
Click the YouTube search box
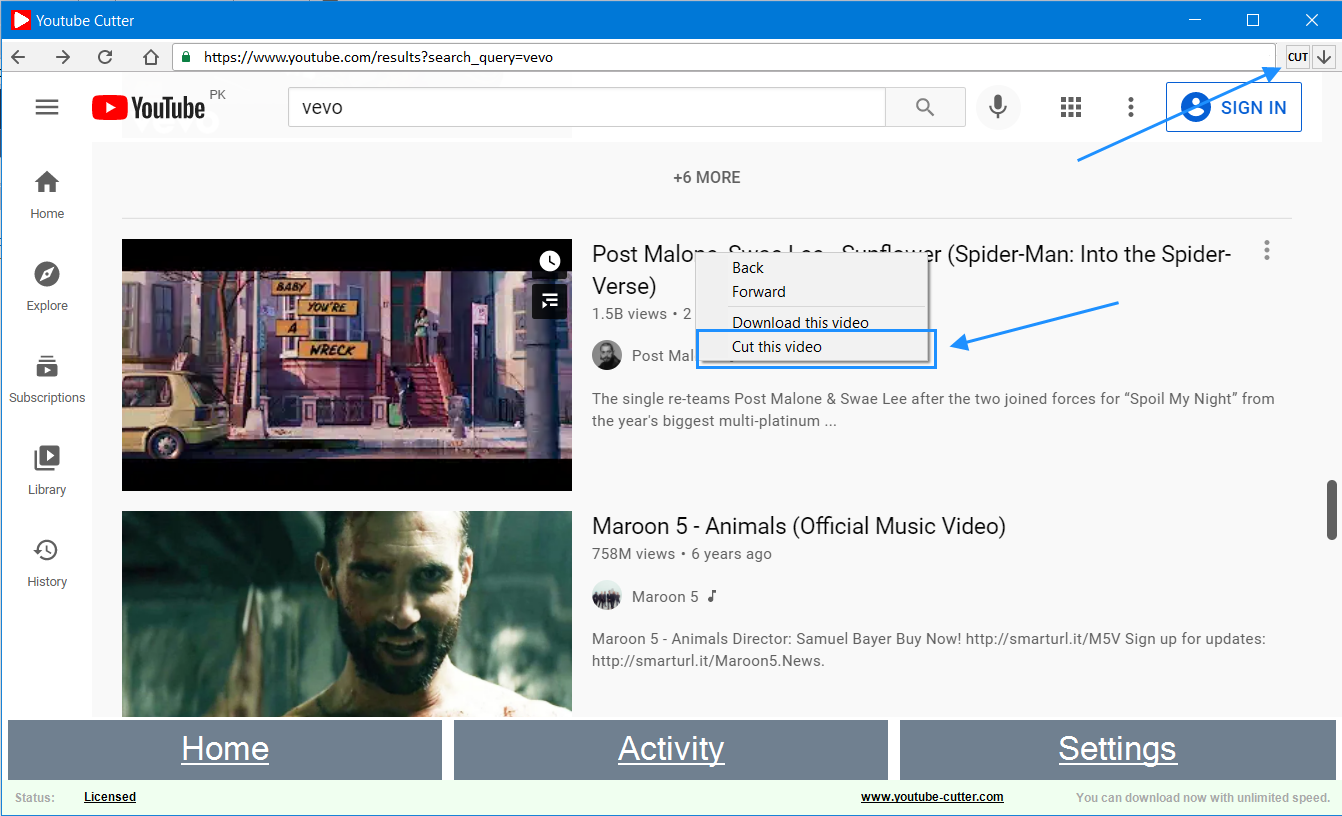(x=587, y=107)
